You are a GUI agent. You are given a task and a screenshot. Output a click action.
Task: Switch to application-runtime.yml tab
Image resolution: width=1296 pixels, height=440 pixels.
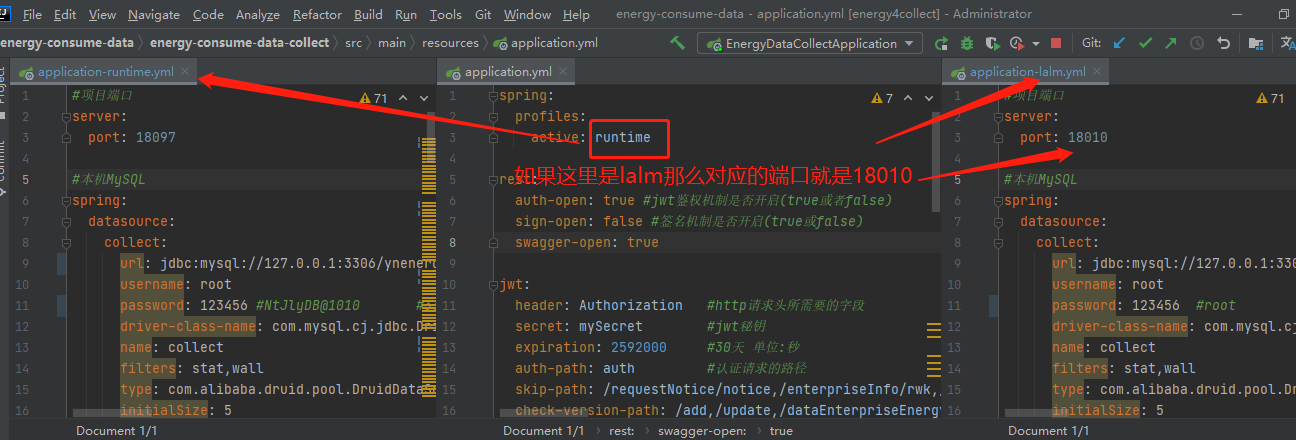pos(106,72)
